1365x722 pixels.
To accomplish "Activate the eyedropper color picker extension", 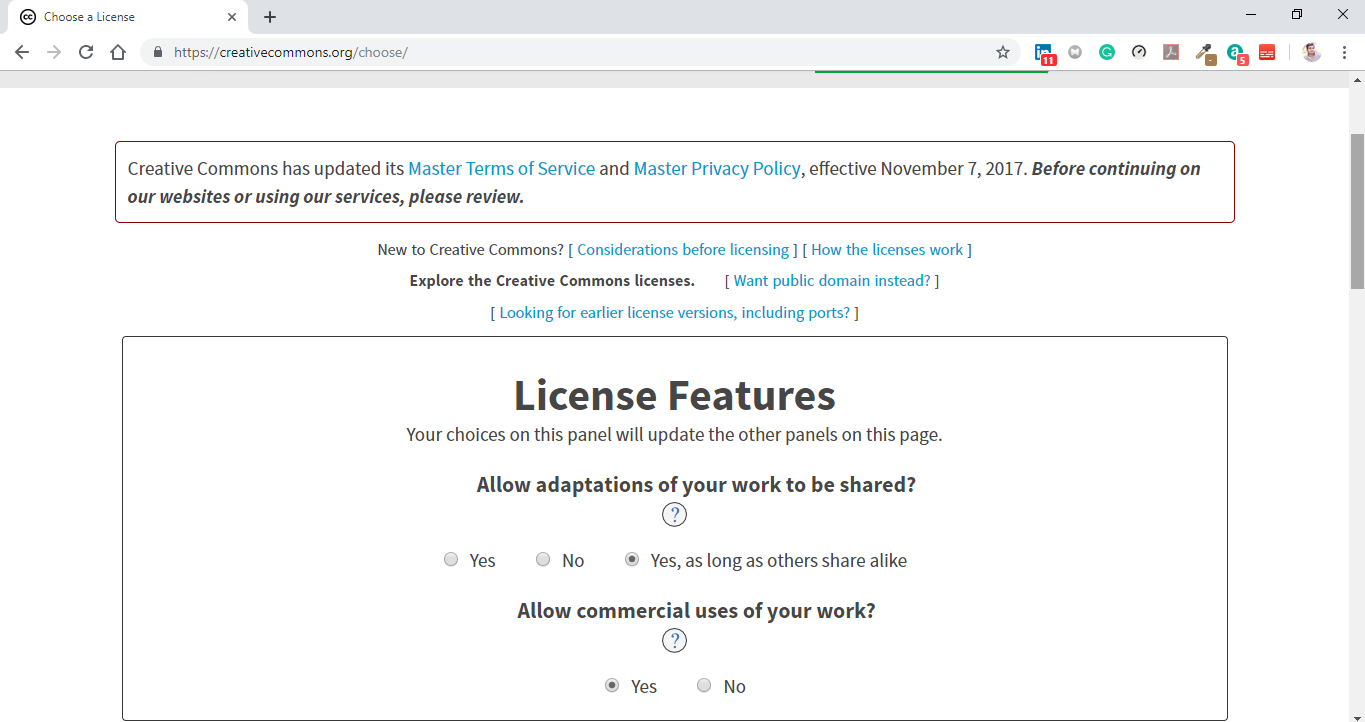I will [x=1205, y=53].
